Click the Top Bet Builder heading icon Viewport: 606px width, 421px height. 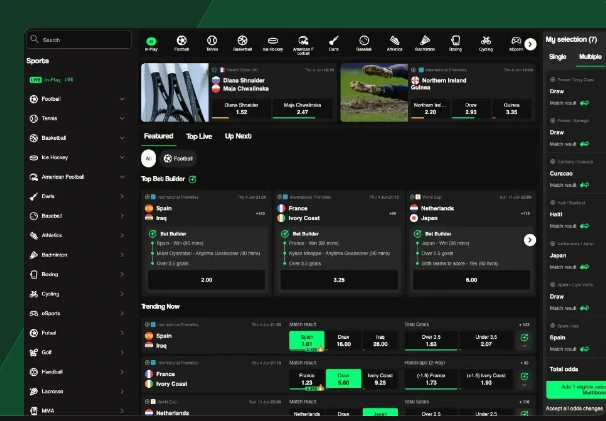pos(192,179)
